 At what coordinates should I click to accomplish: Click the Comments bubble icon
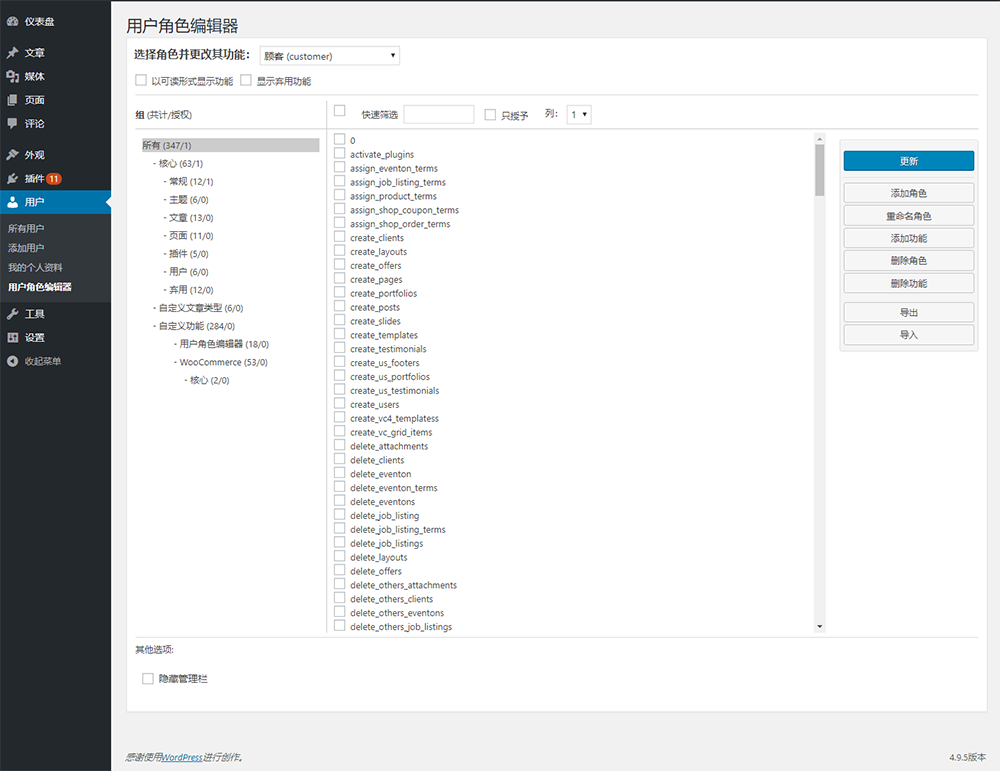pyautogui.click(x=12, y=124)
